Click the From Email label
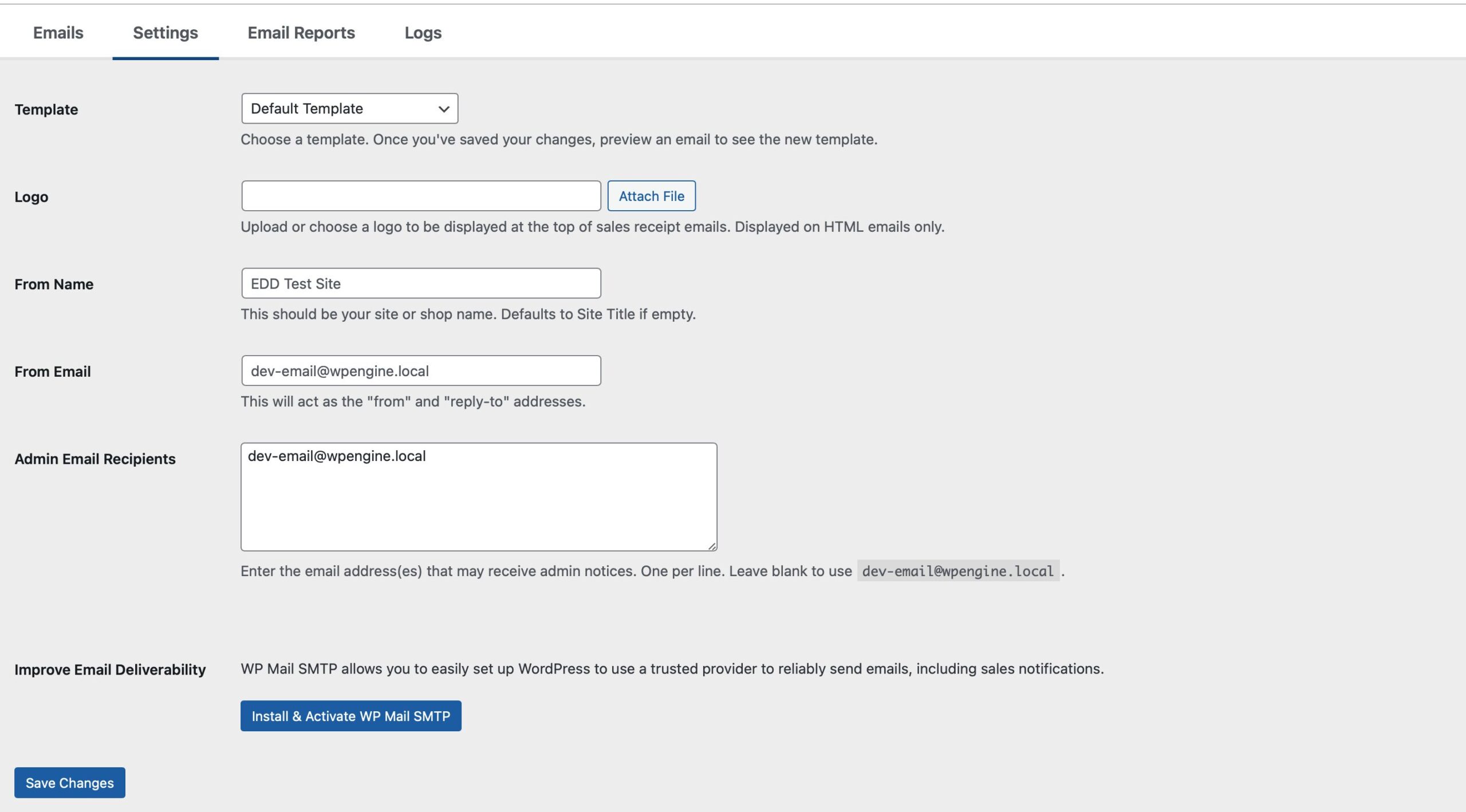 53,372
